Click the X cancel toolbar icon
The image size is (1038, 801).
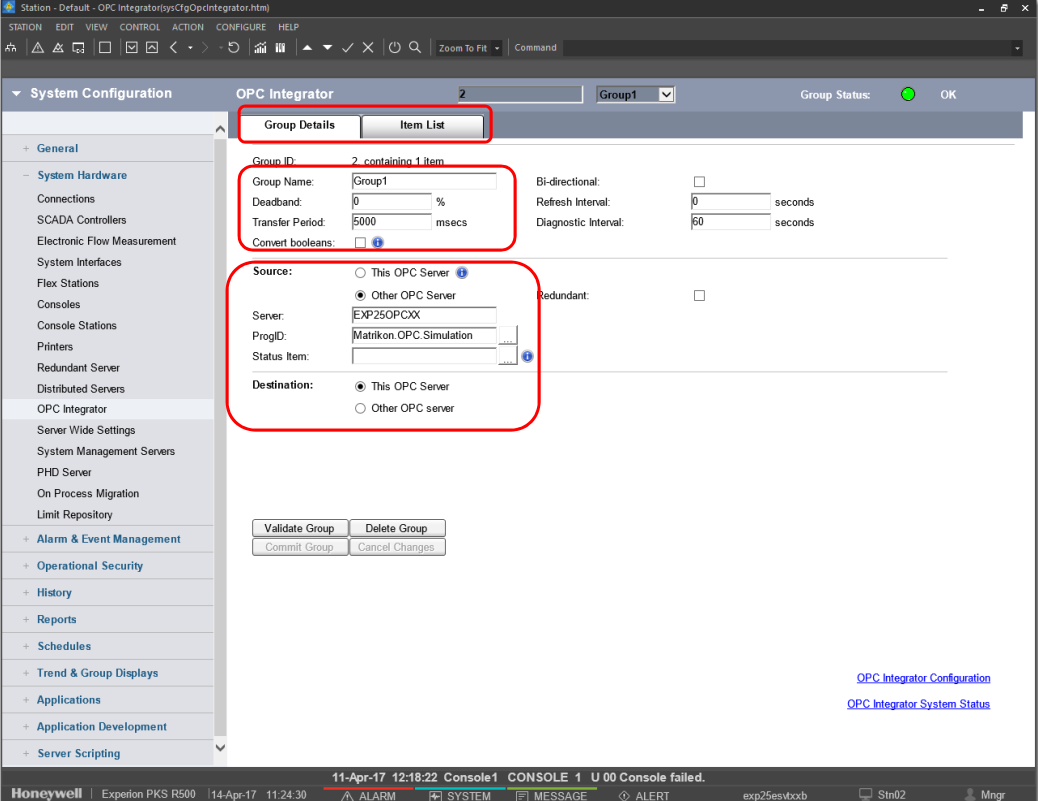click(368, 48)
